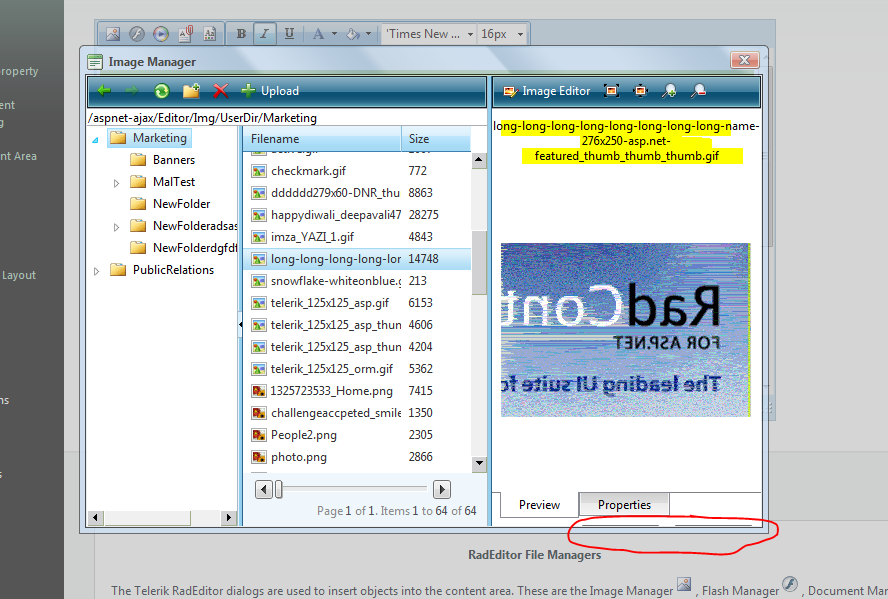Screen dimensions: 888x599
Task: Refresh the file list with green refresh icon
Action: 162,91
